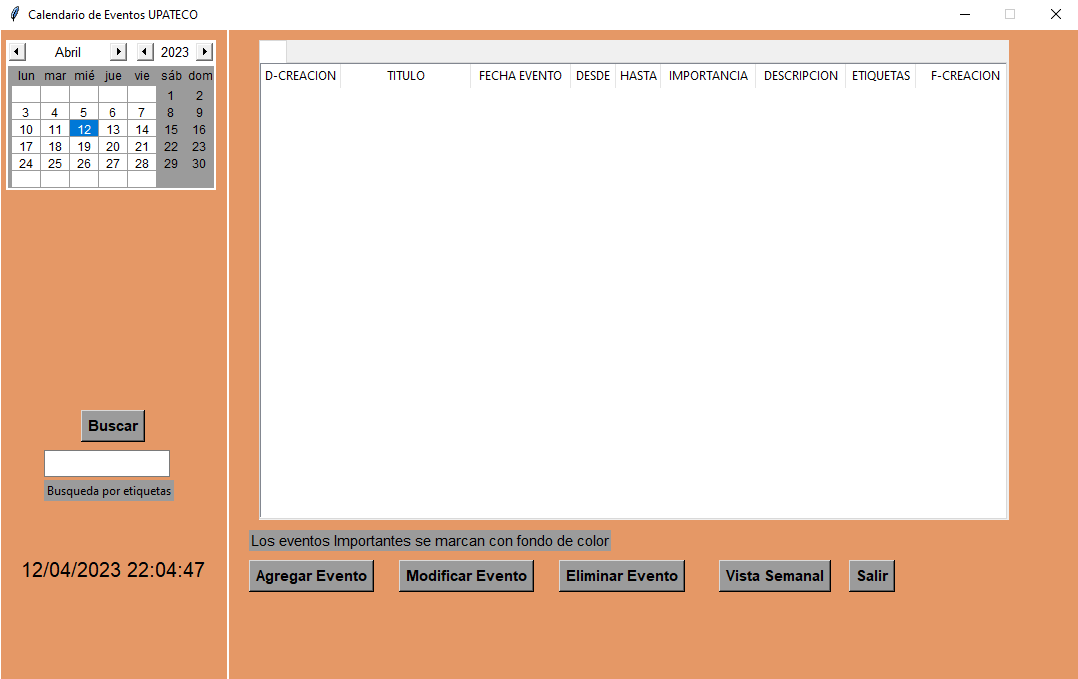The height and width of the screenshot is (679, 1078).
Task: Click the Python feather icon in the title bar
Action: click(x=13, y=14)
